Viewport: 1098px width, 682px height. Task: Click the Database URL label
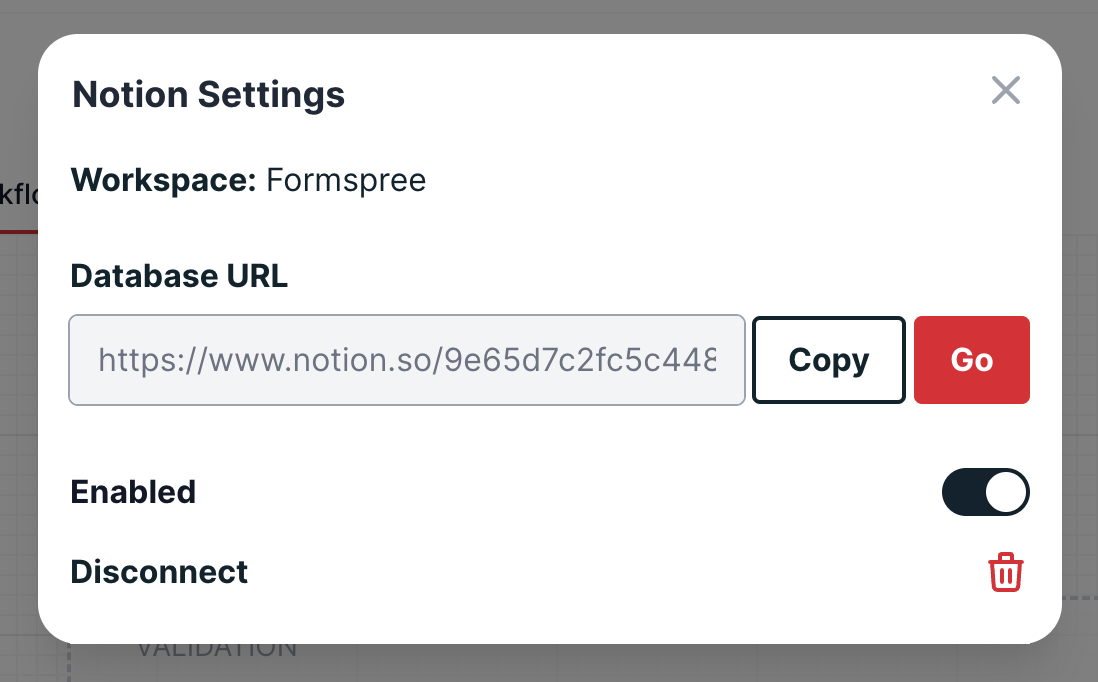(179, 276)
